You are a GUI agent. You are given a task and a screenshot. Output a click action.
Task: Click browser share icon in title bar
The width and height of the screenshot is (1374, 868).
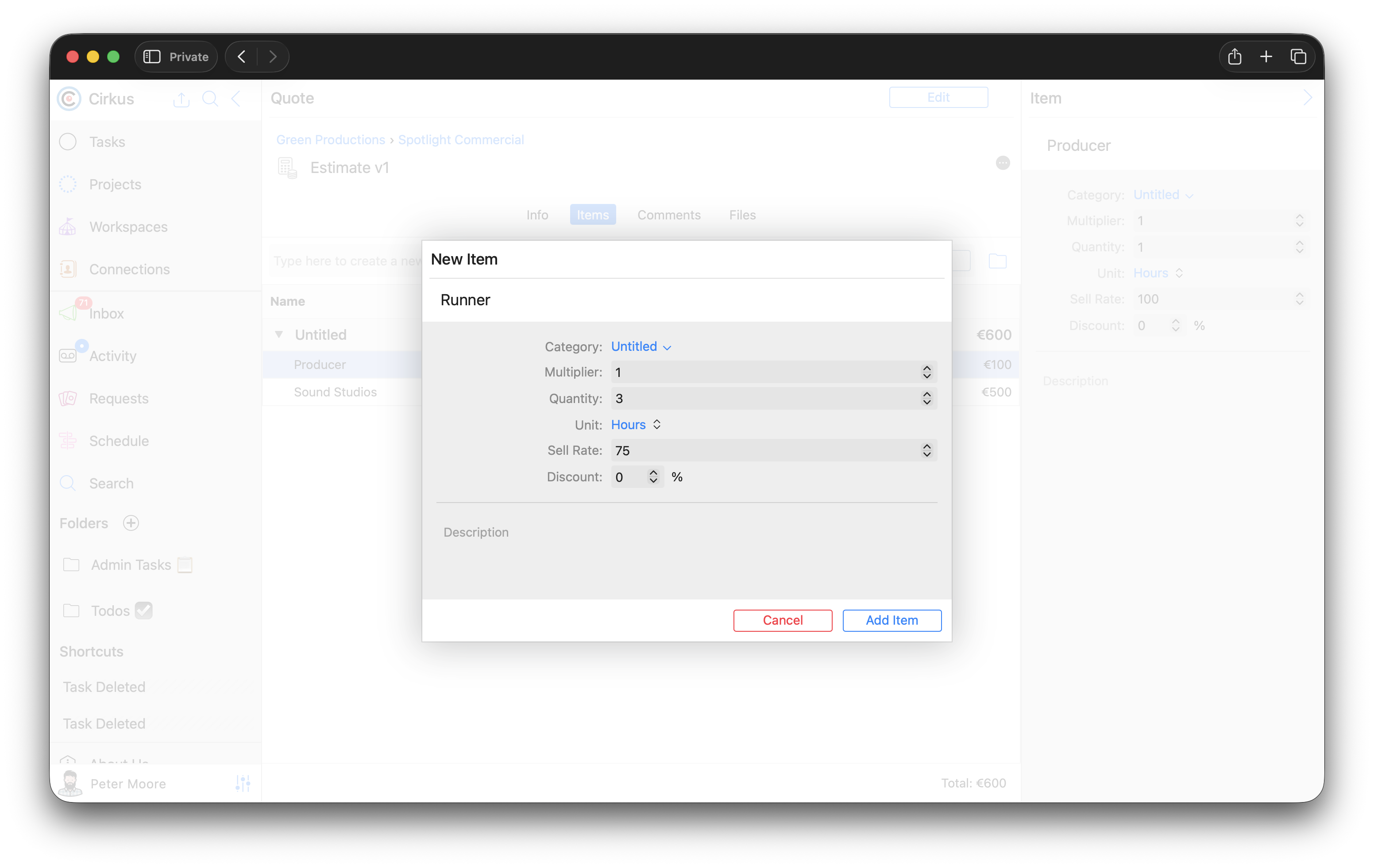click(x=1235, y=57)
